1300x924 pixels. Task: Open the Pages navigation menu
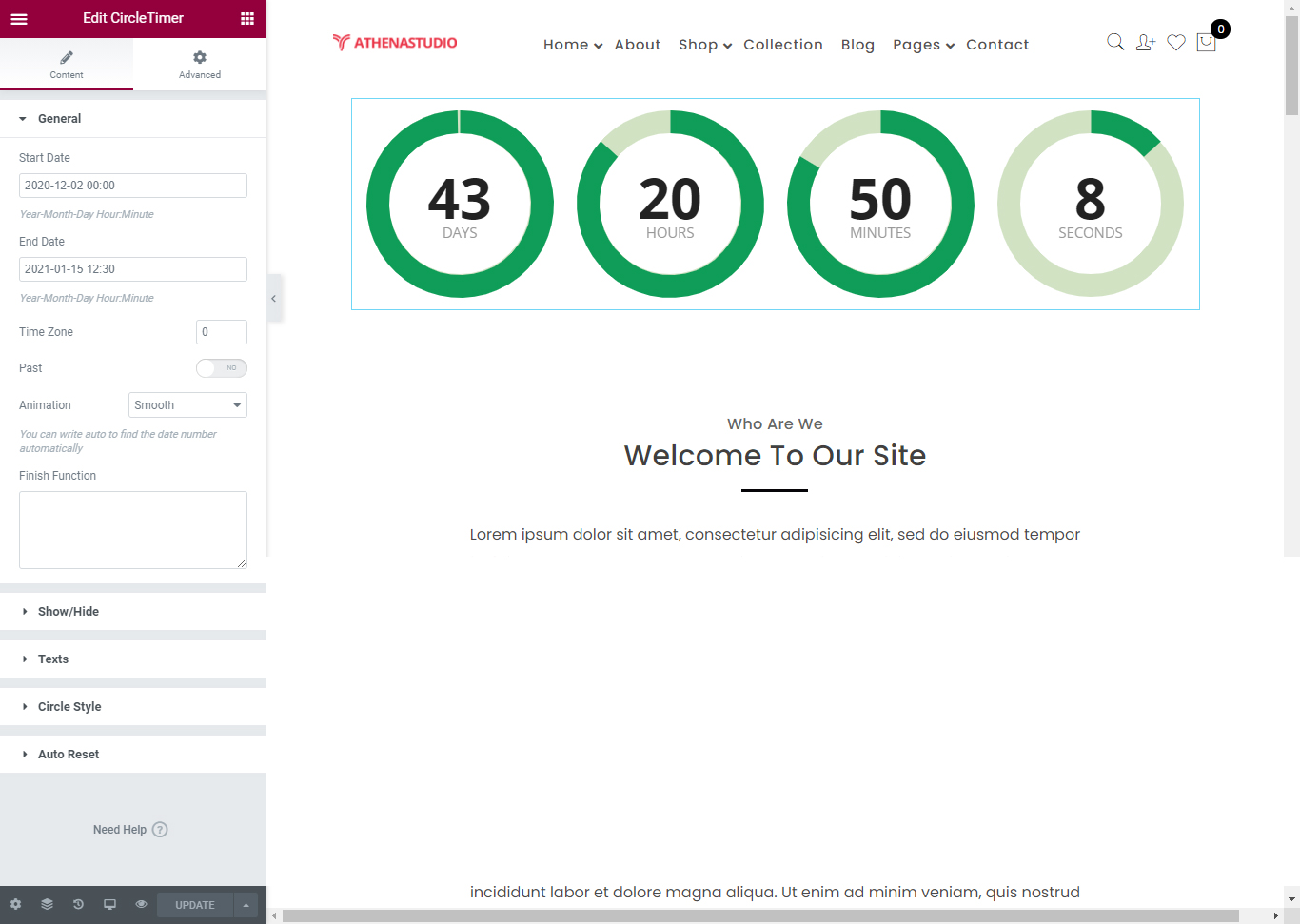click(x=916, y=44)
